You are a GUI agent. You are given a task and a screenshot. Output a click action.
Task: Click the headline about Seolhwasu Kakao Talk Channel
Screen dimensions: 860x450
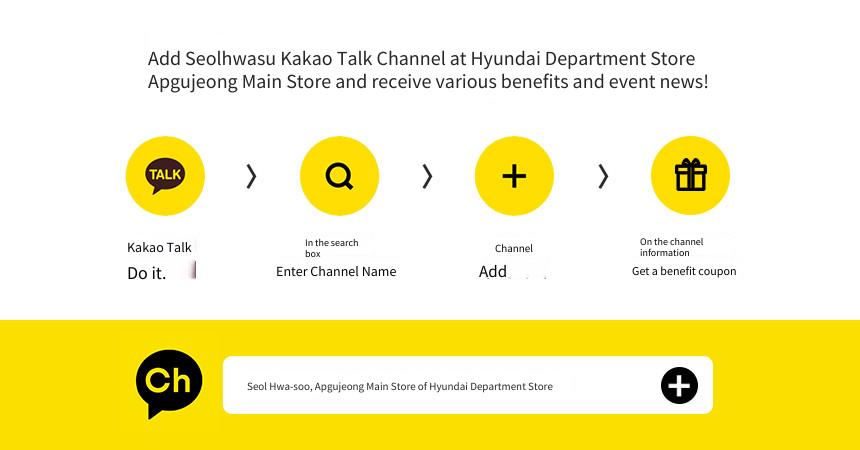[428, 70]
